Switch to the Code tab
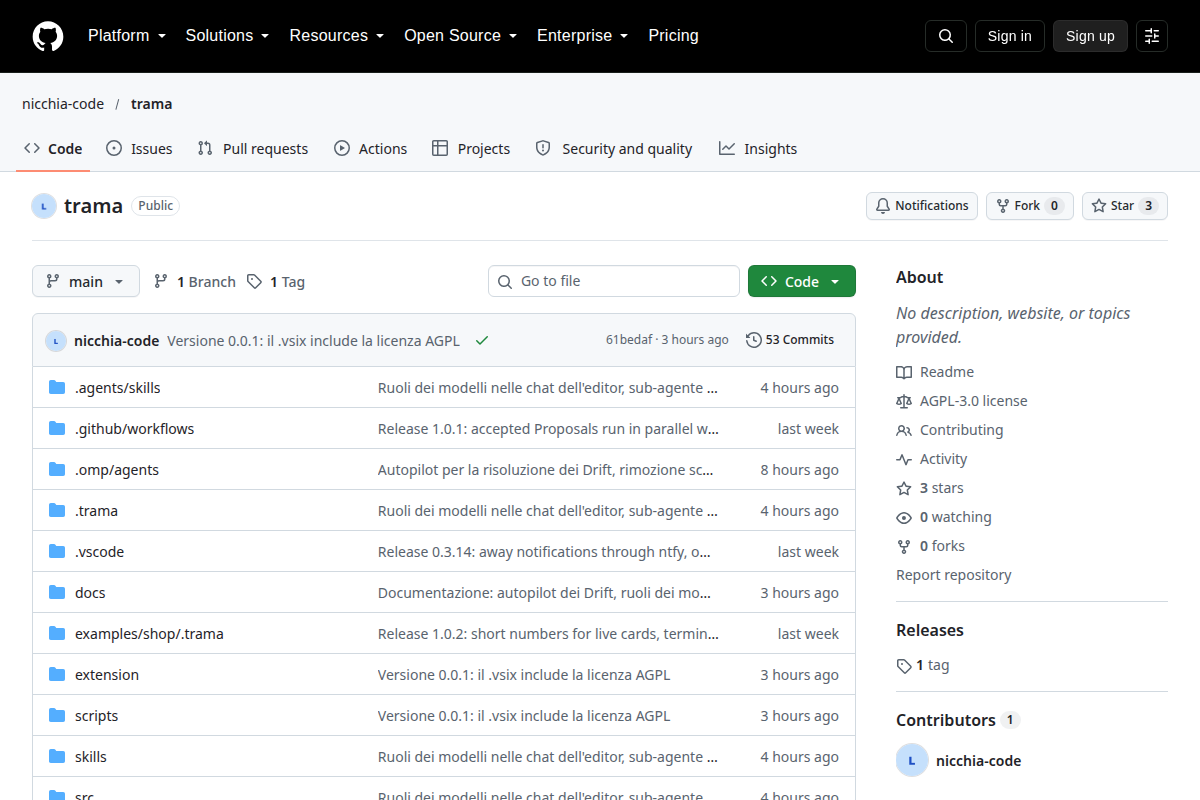This screenshot has width=1200, height=800. tap(53, 149)
